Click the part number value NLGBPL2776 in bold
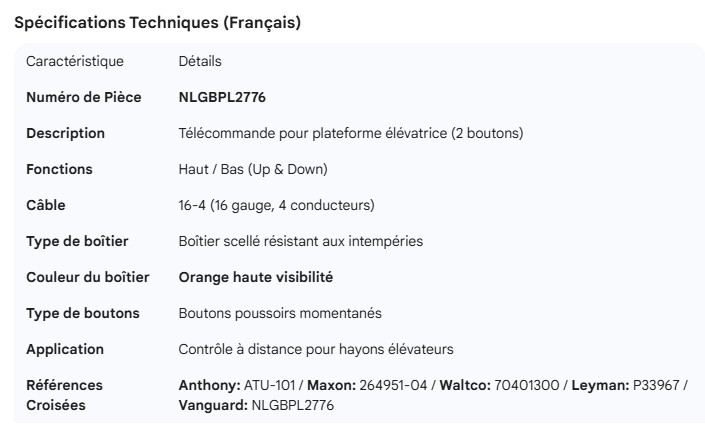Screen dimensions: 705x426 pos(222,98)
